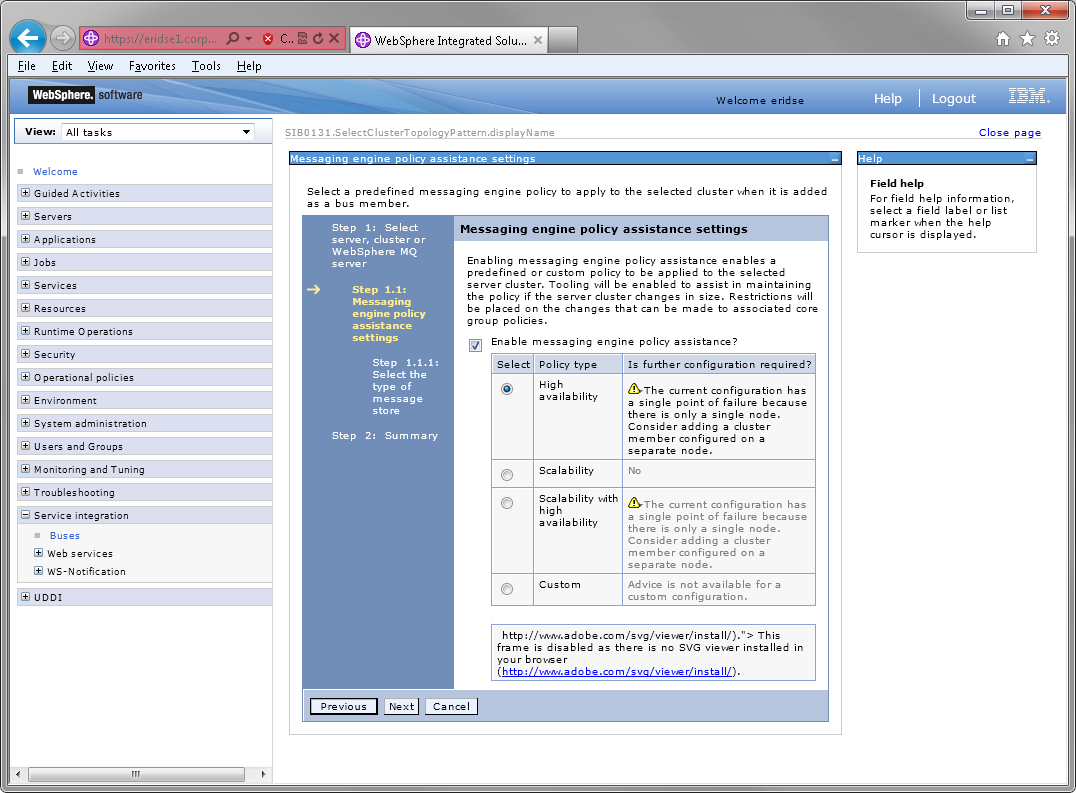1076x793 pixels.
Task: Click the browser address bar URL field
Action: click(x=160, y=39)
